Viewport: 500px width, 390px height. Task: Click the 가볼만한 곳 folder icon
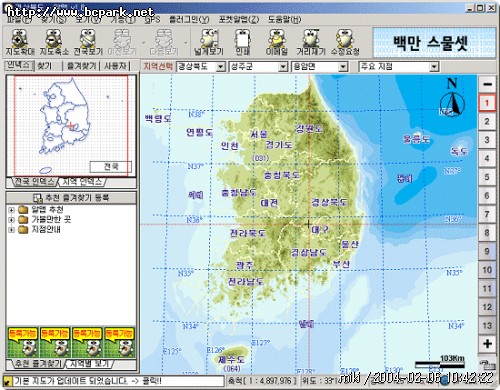(23, 220)
